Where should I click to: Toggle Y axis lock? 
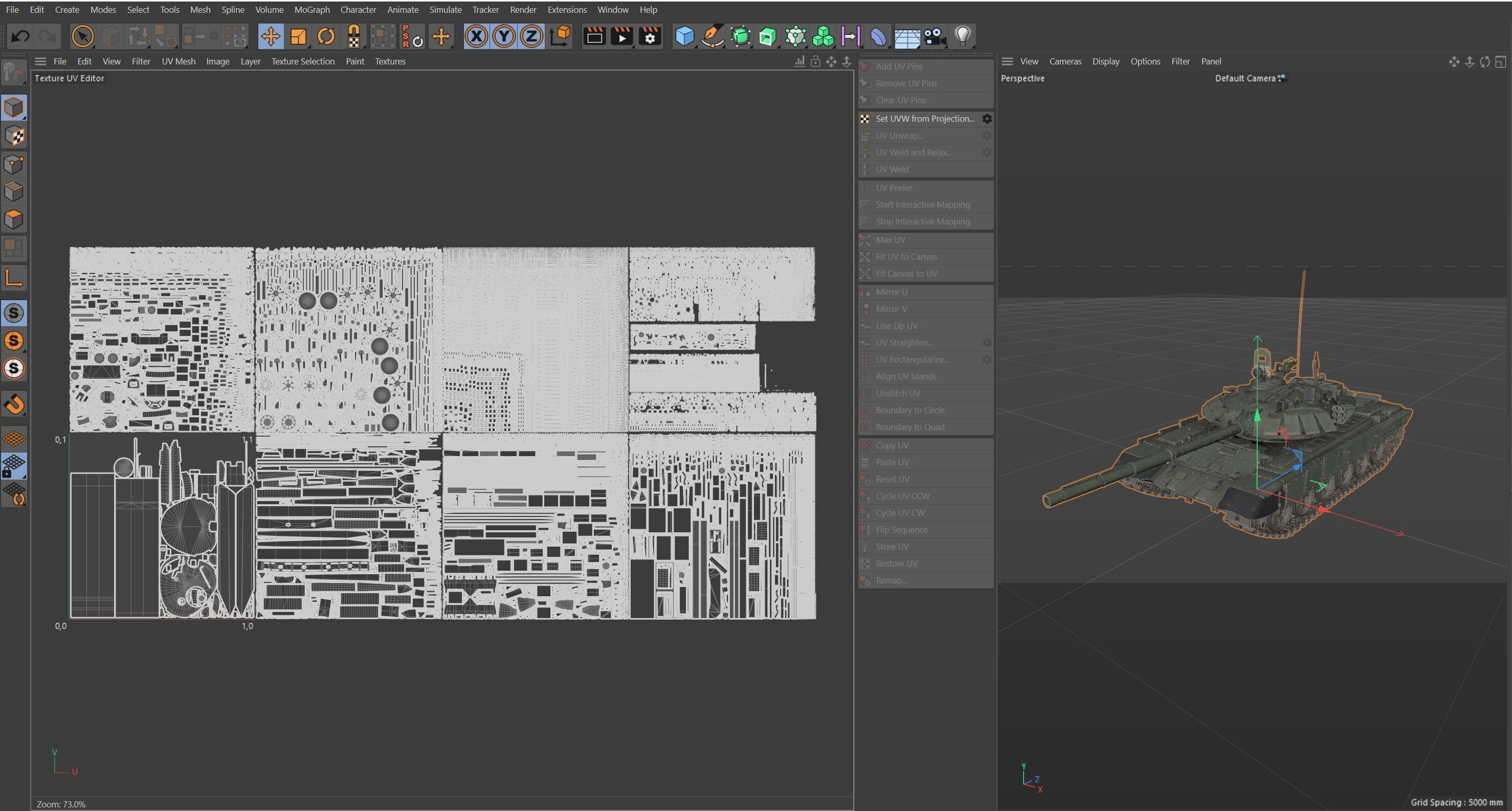click(504, 36)
